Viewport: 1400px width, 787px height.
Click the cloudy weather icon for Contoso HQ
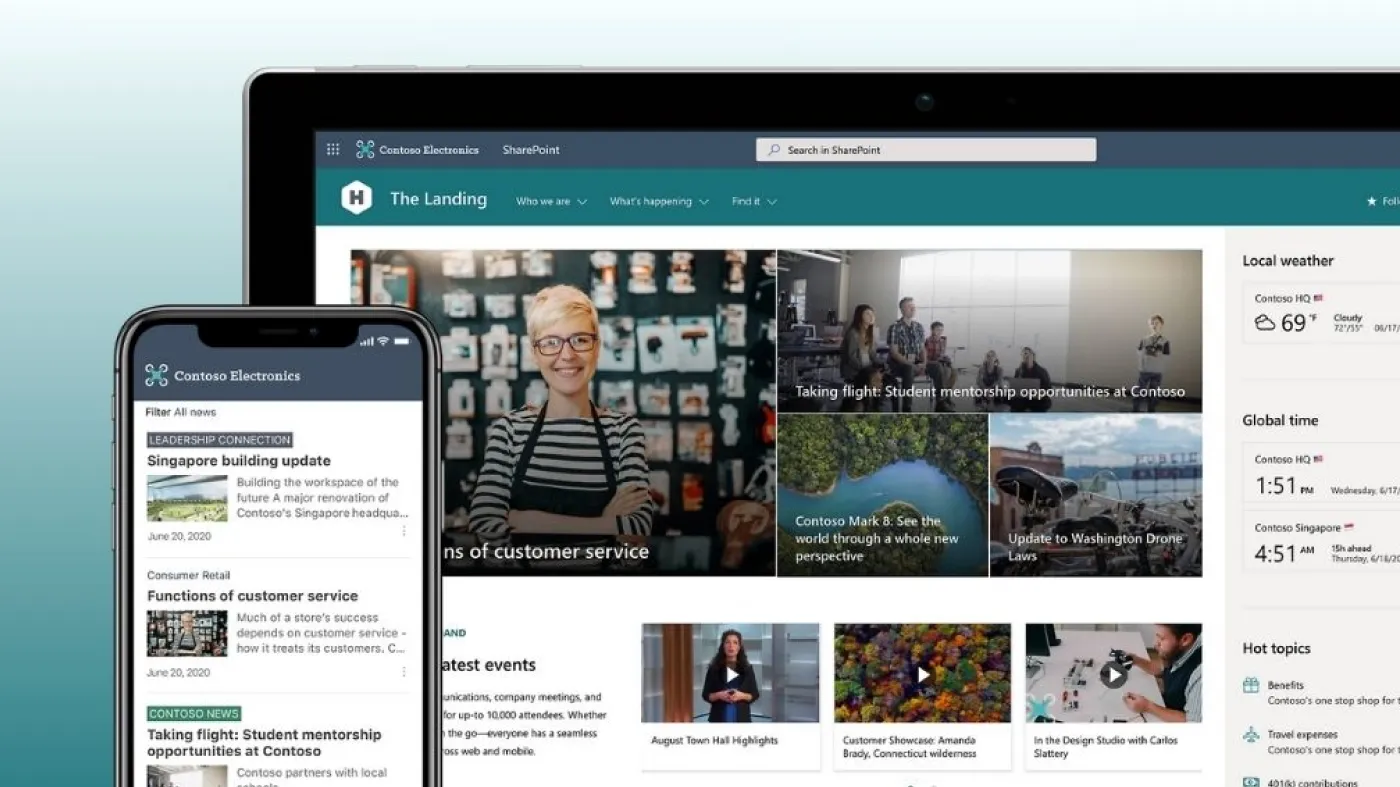click(1265, 323)
